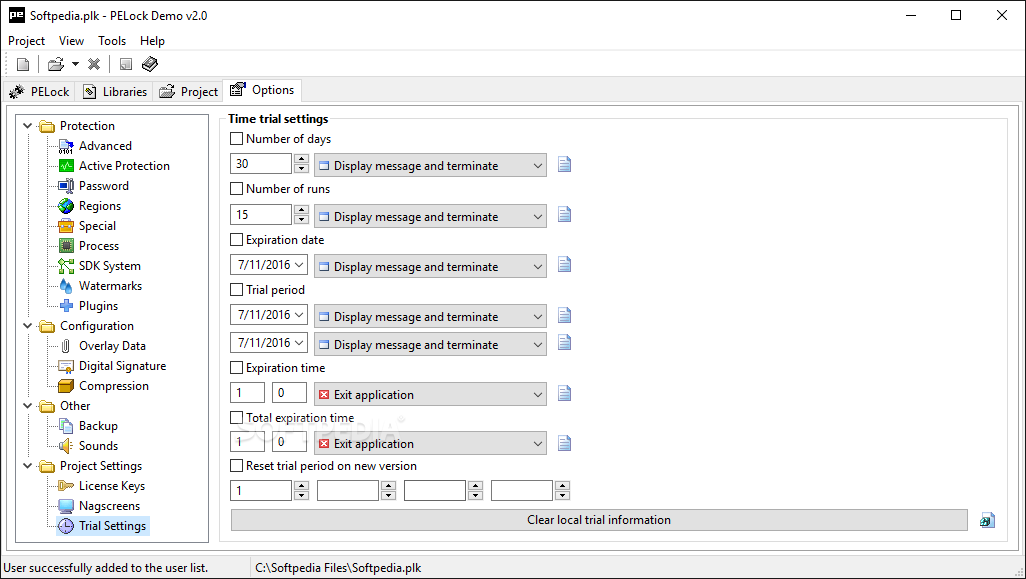The height and width of the screenshot is (579, 1026).
Task: Increase the number of days spinner
Action: pos(301,159)
